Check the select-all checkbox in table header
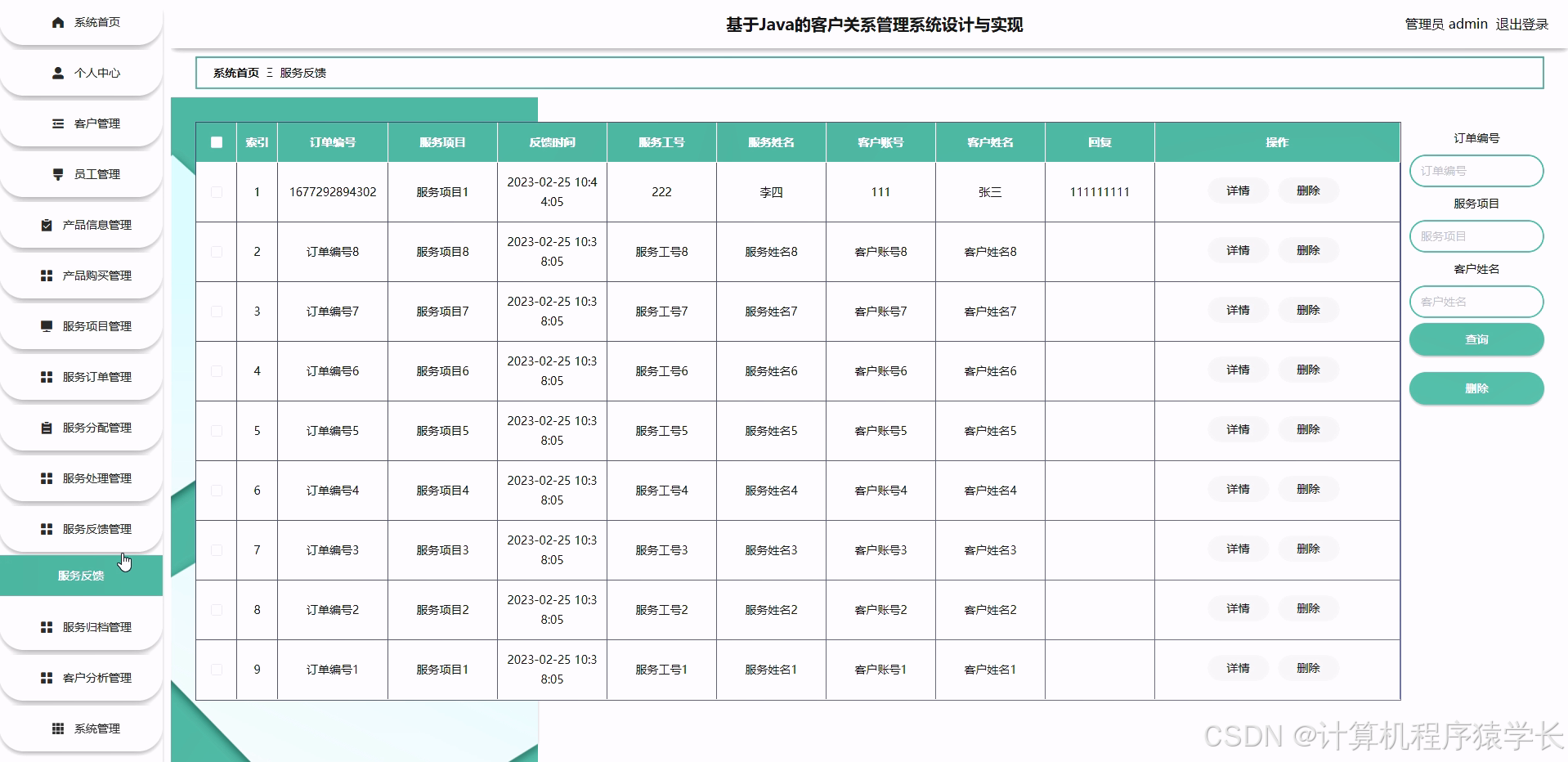This screenshot has width=1568, height=762. click(x=217, y=142)
